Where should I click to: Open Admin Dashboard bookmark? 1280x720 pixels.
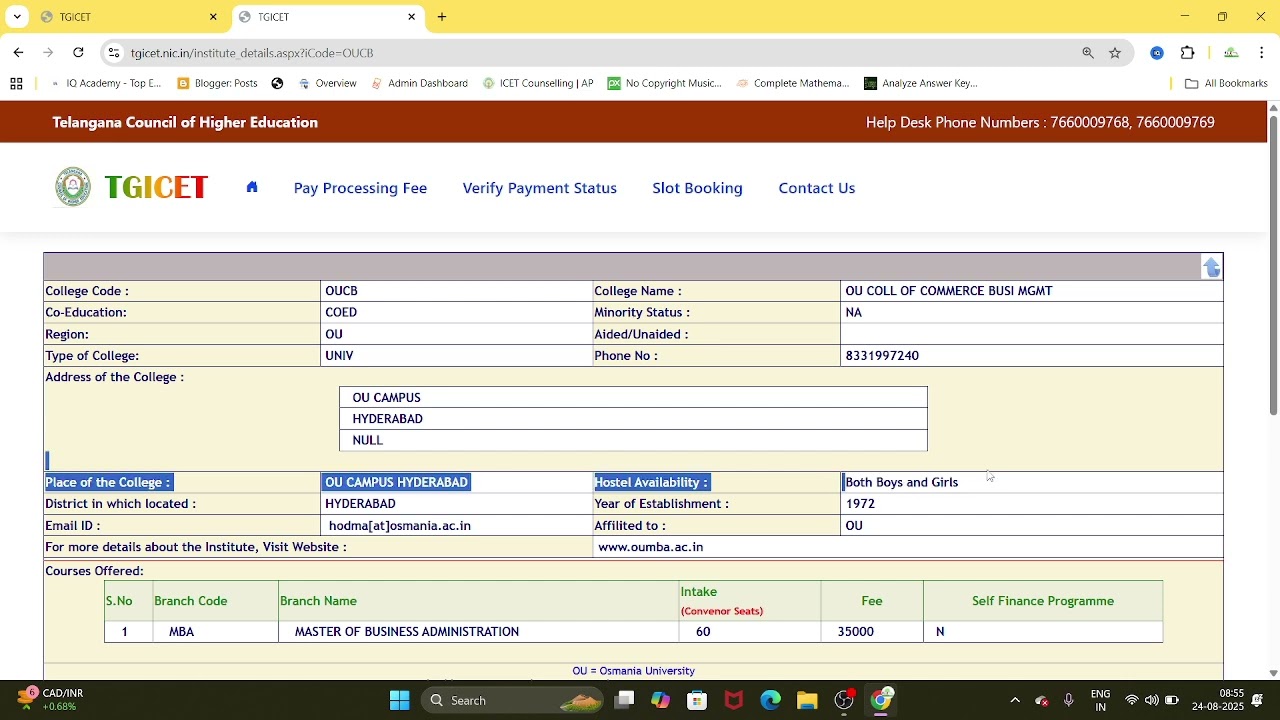click(419, 84)
